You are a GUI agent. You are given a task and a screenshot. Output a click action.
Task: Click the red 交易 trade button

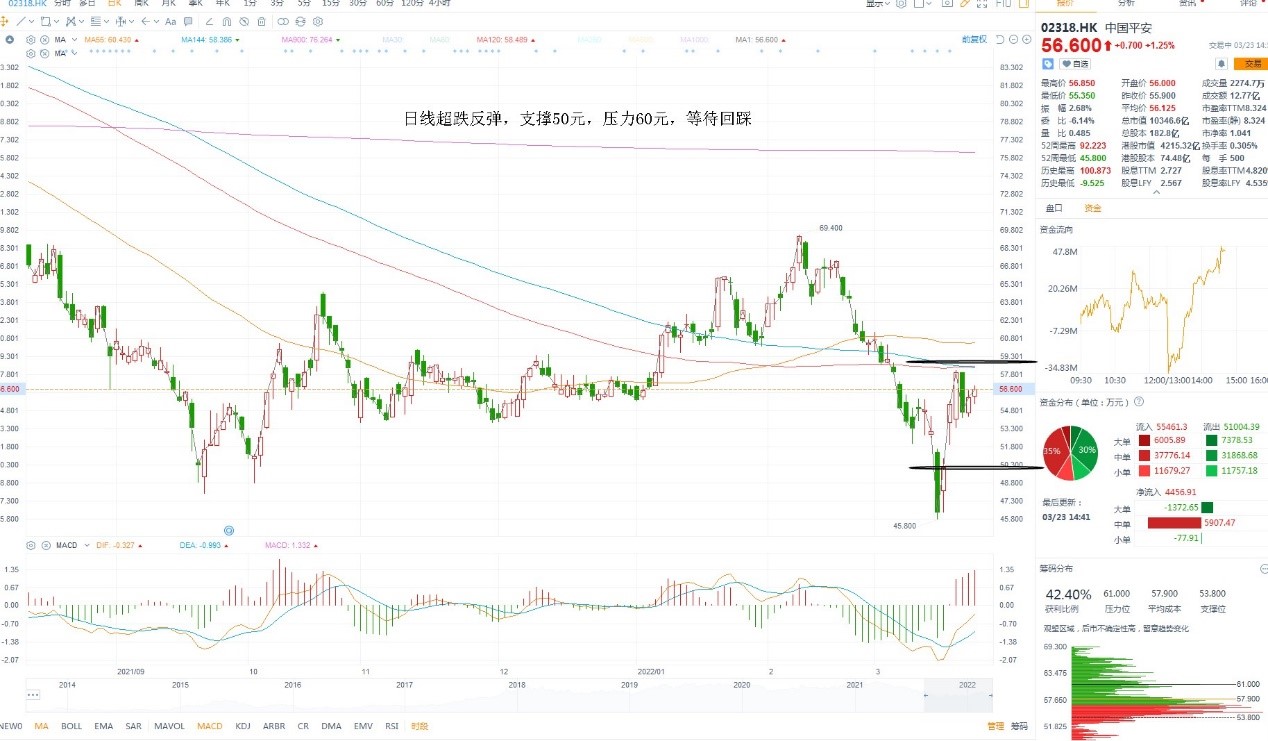point(1251,64)
